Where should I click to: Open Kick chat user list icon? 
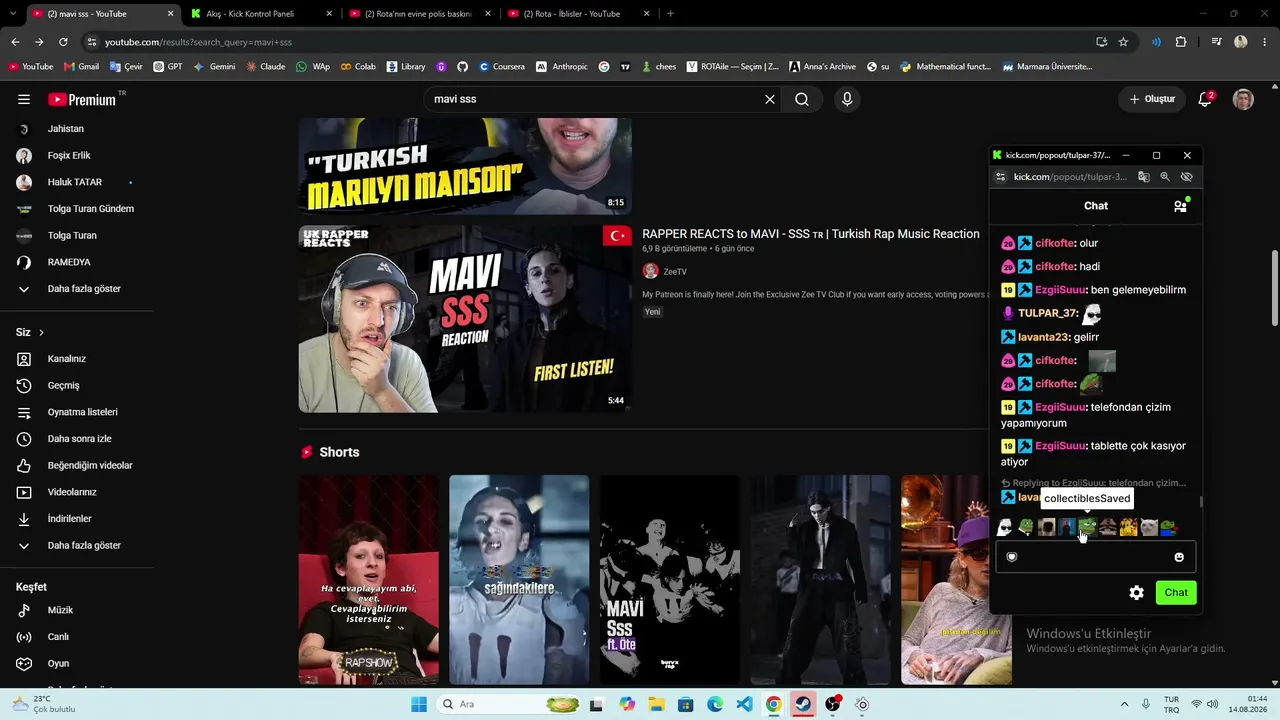[1180, 206]
